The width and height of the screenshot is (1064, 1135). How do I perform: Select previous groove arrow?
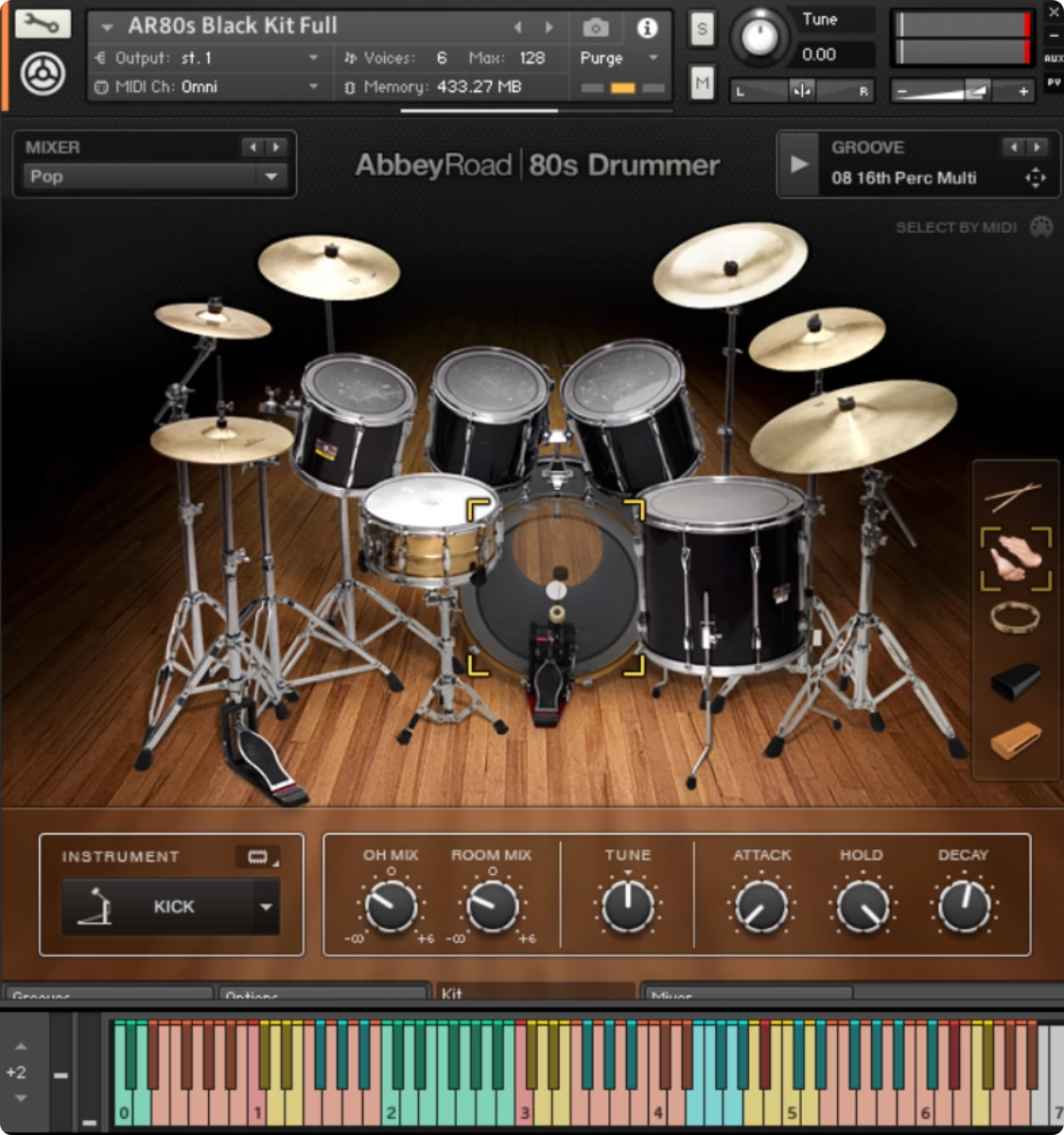1014,147
